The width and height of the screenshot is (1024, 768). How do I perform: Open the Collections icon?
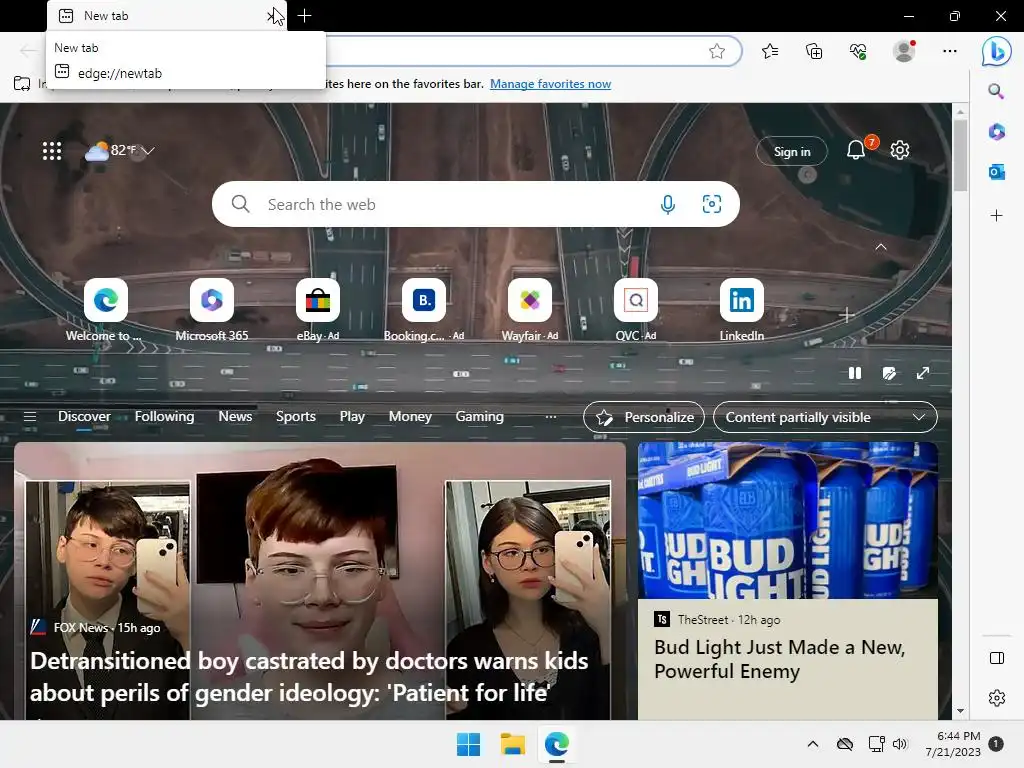point(814,51)
